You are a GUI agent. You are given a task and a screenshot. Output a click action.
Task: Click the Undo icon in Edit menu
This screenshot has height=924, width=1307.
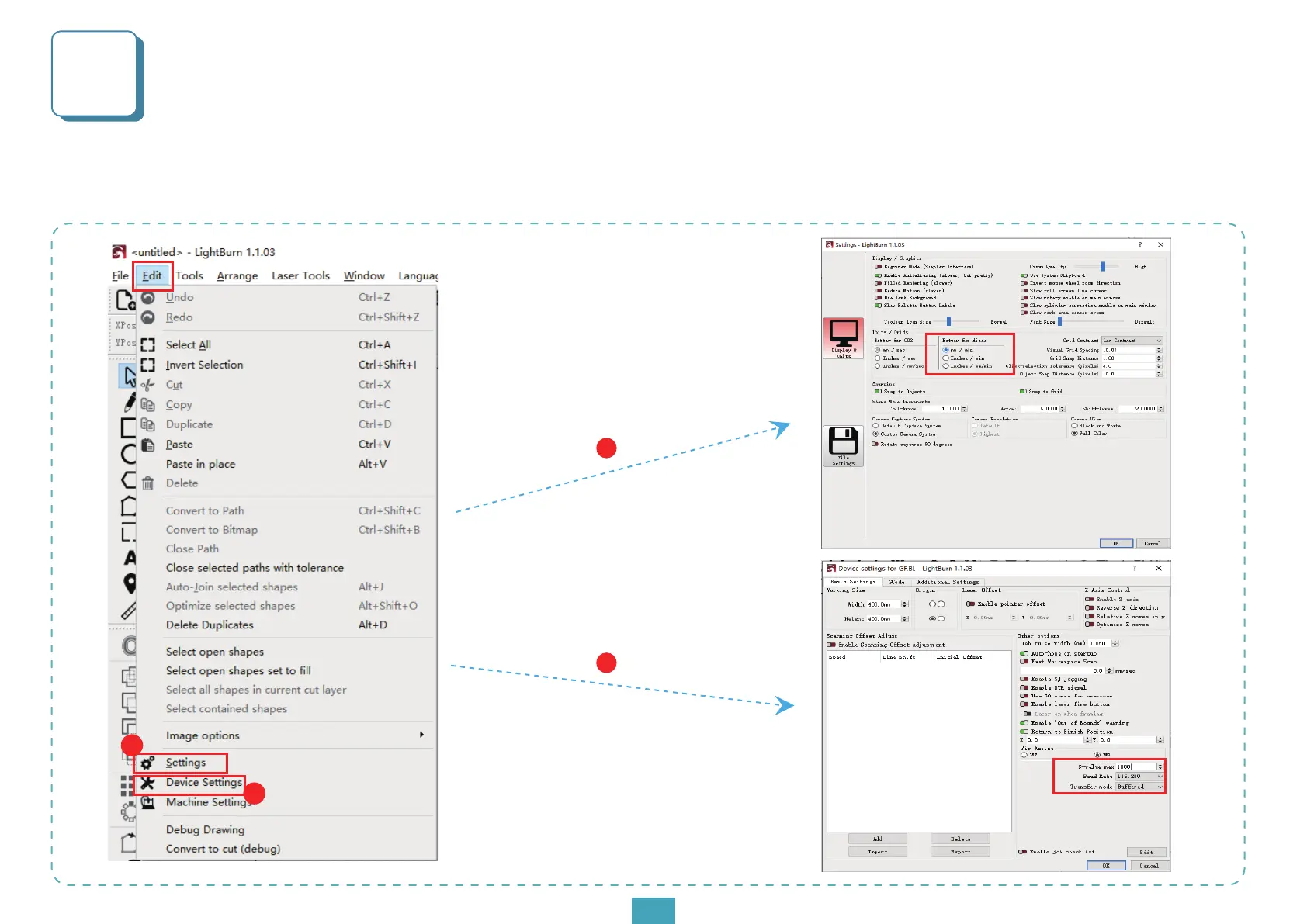pos(147,298)
